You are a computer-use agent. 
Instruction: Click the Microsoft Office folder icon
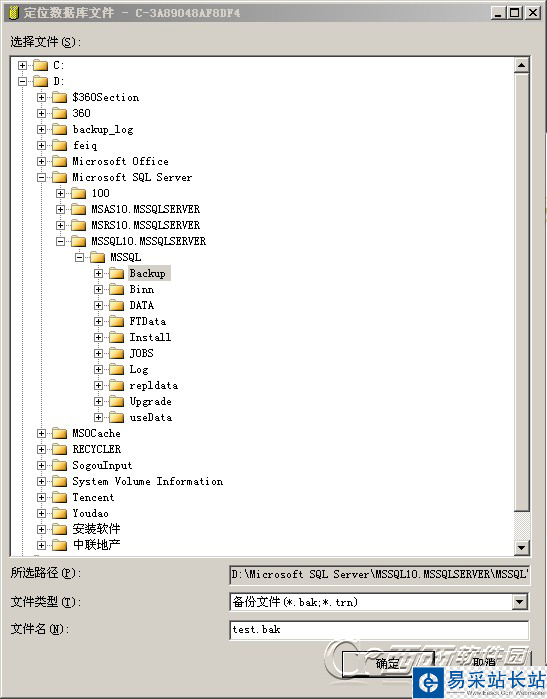[59, 161]
